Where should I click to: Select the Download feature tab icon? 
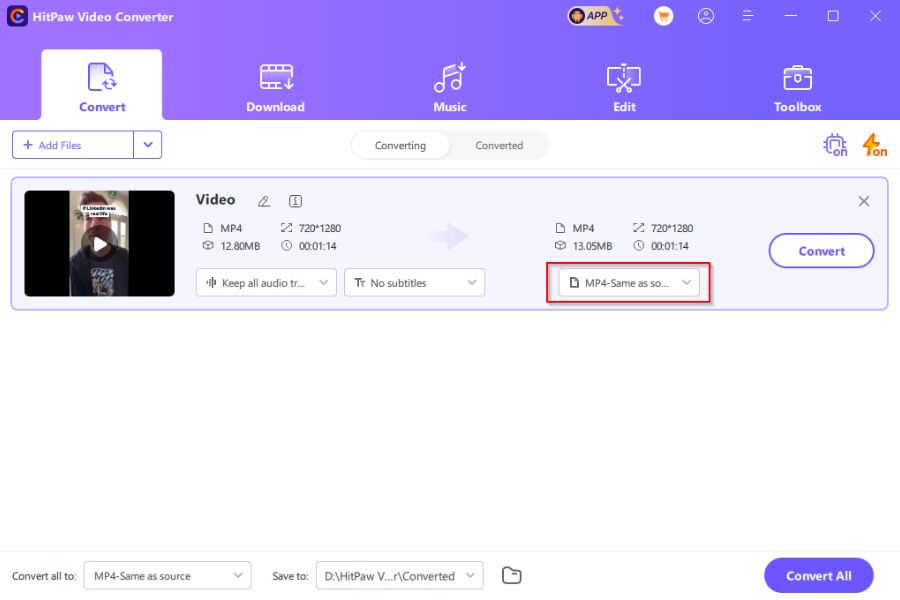275,76
